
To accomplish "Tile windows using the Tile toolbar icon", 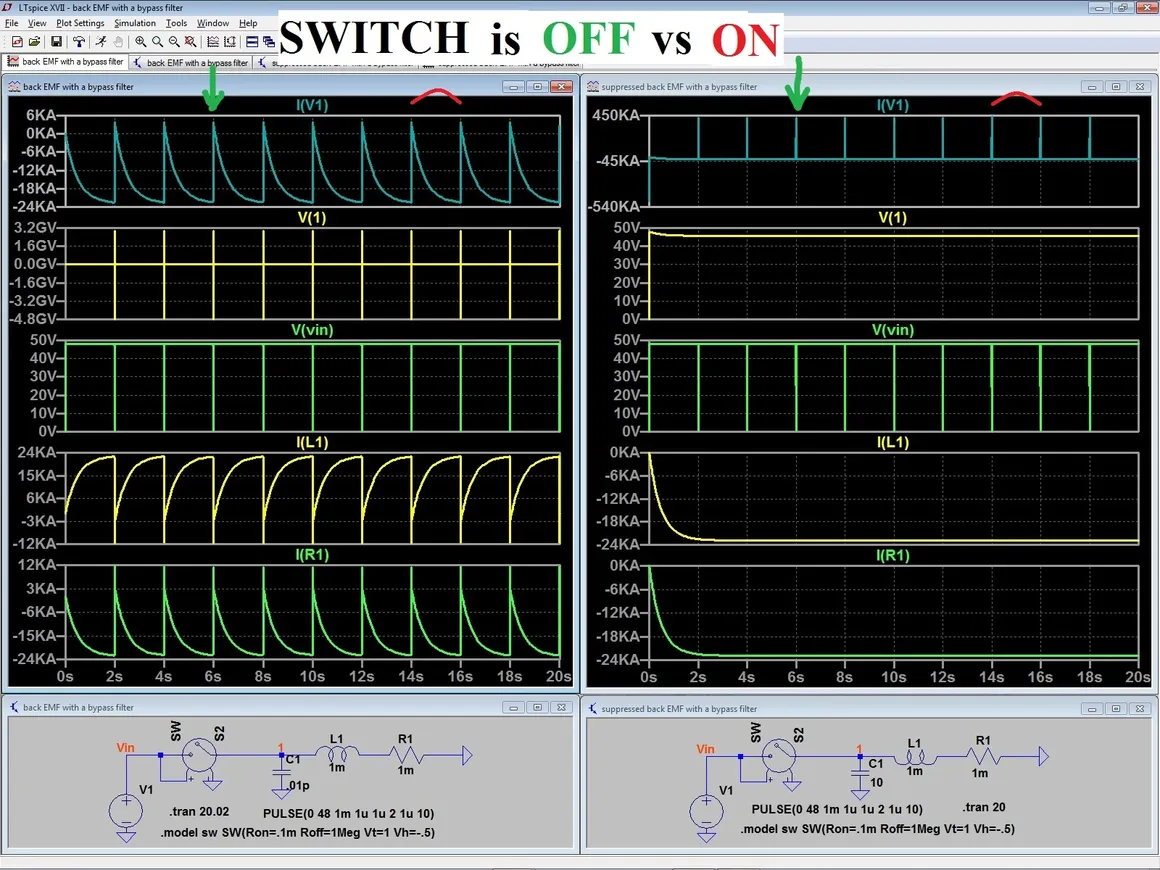I will pyautogui.click(x=252, y=42).
